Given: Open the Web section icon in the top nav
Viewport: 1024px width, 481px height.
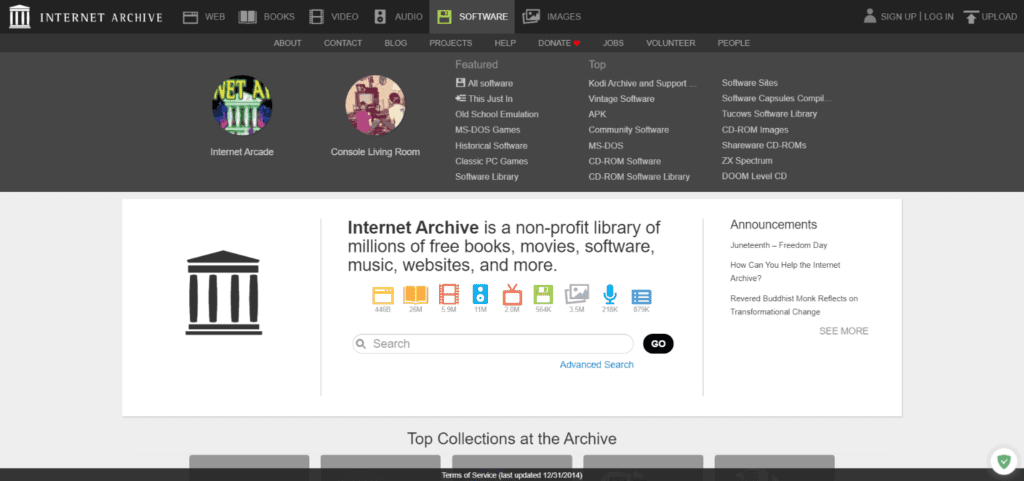Looking at the screenshot, I should click(190, 17).
